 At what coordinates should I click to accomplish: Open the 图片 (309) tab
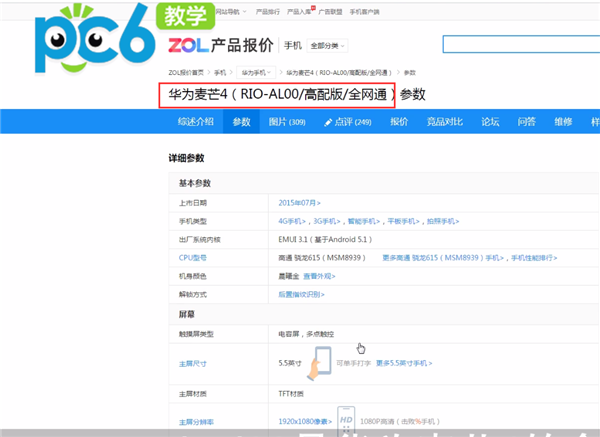pyautogui.click(x=287, y=122)
